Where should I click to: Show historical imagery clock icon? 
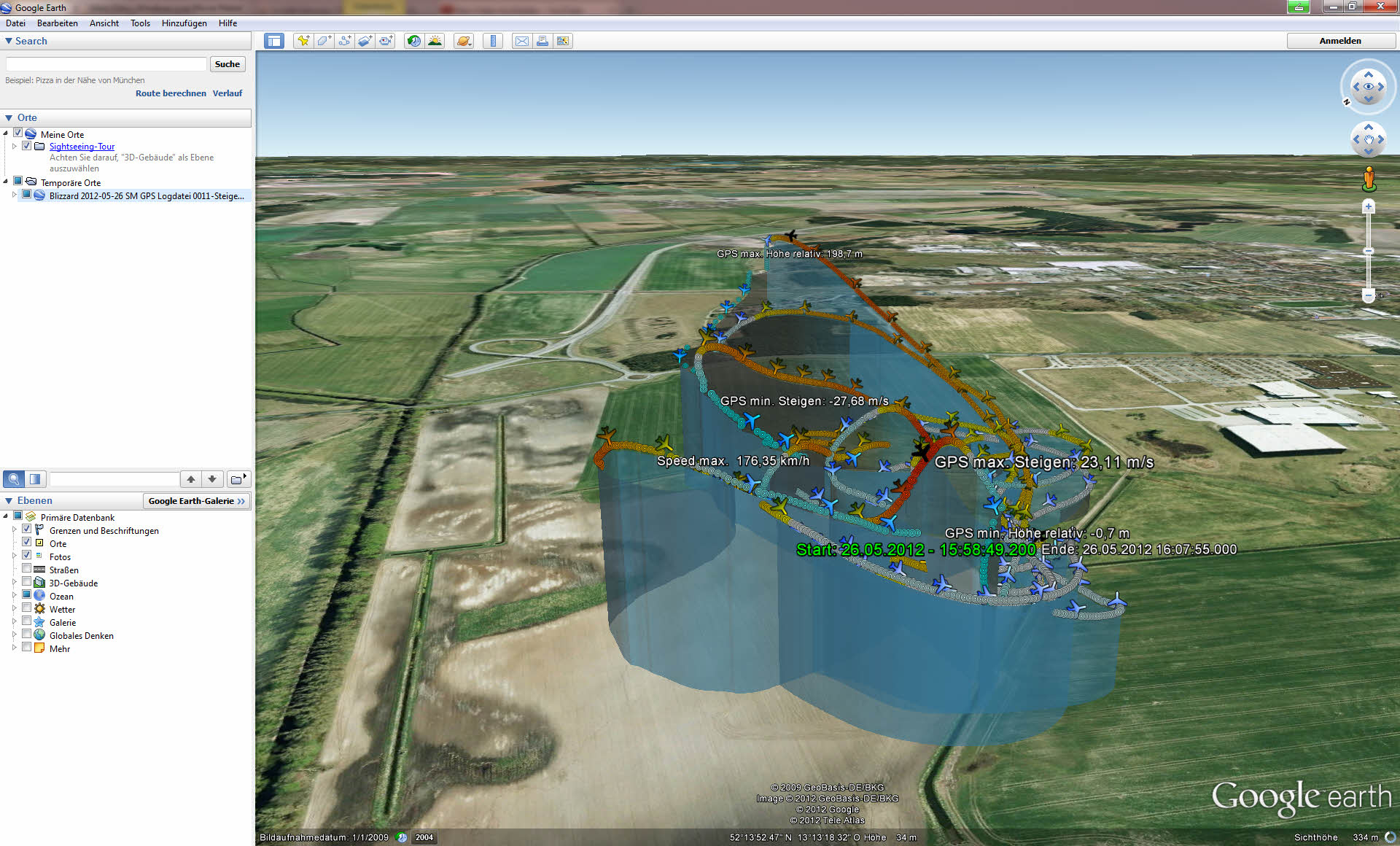(413, 41)
